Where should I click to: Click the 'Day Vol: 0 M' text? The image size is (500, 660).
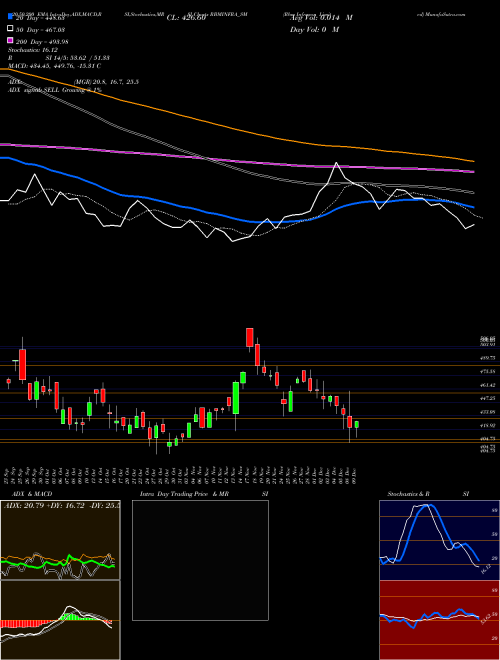[314, 29]
